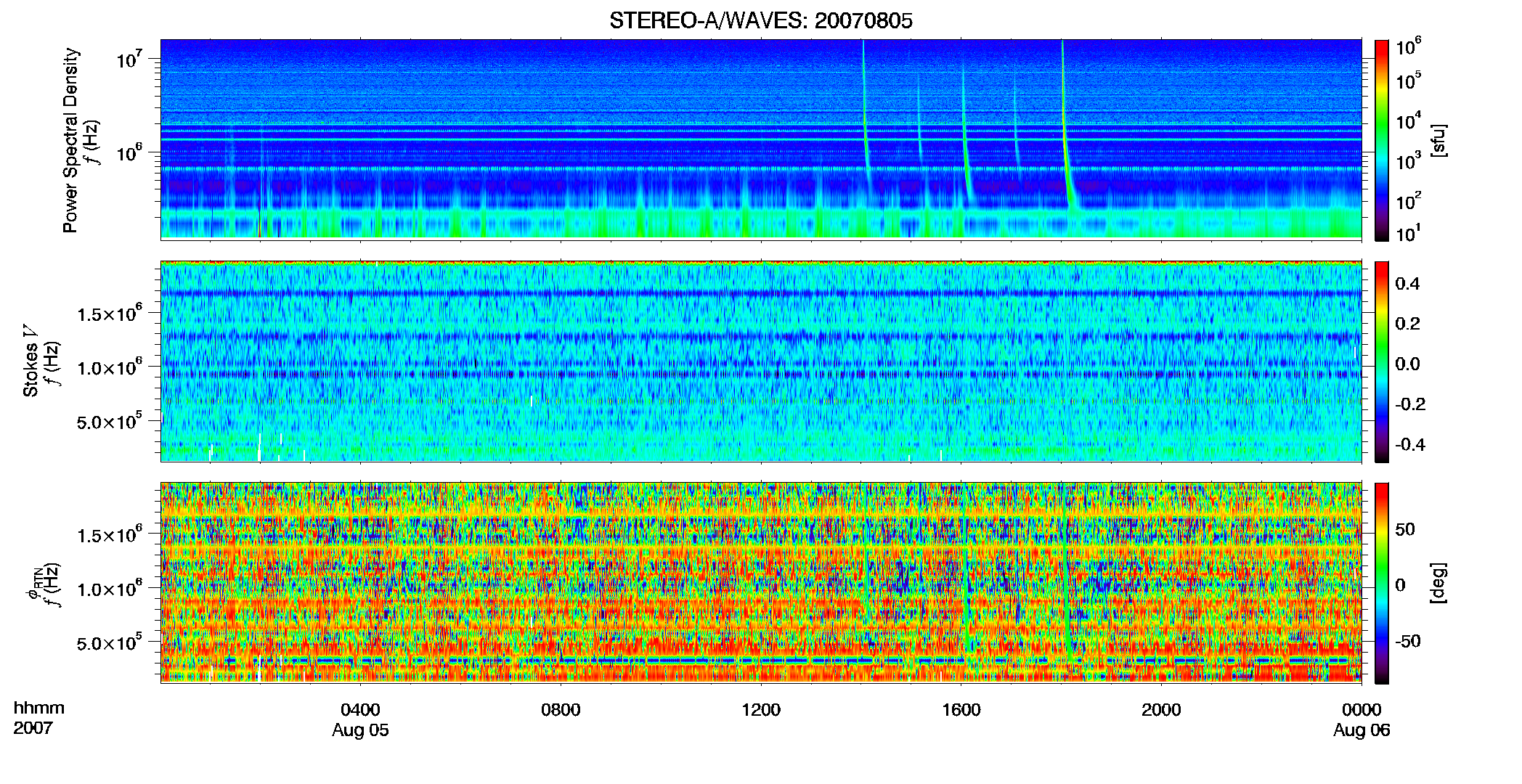Click the "5.0×10⁵" tick in φ RTN panel

tap(110, 643)
